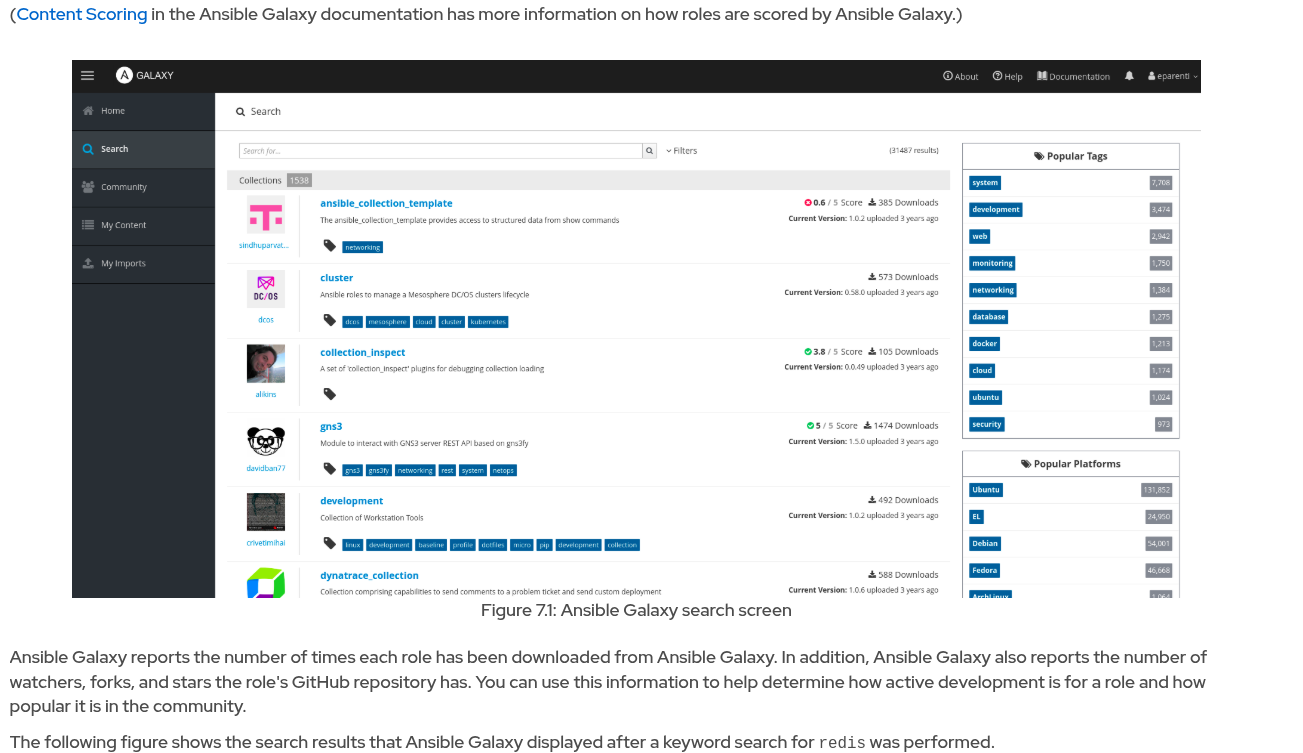The image size is (1303, 753).
Task: Open Community in the sidebar
Action: (x=123, y=187)
